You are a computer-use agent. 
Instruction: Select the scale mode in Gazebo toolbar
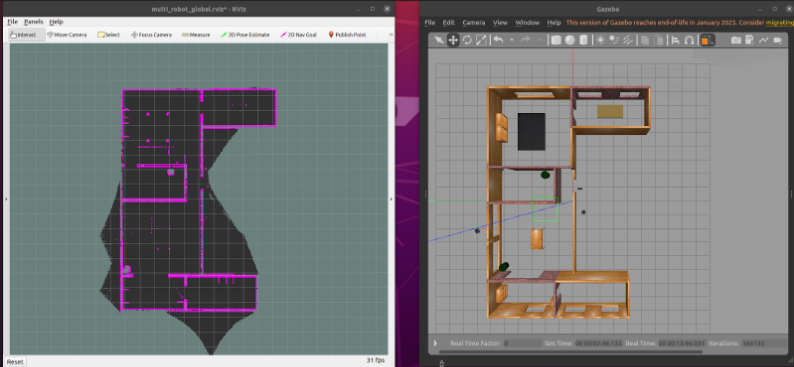point(482,40)
